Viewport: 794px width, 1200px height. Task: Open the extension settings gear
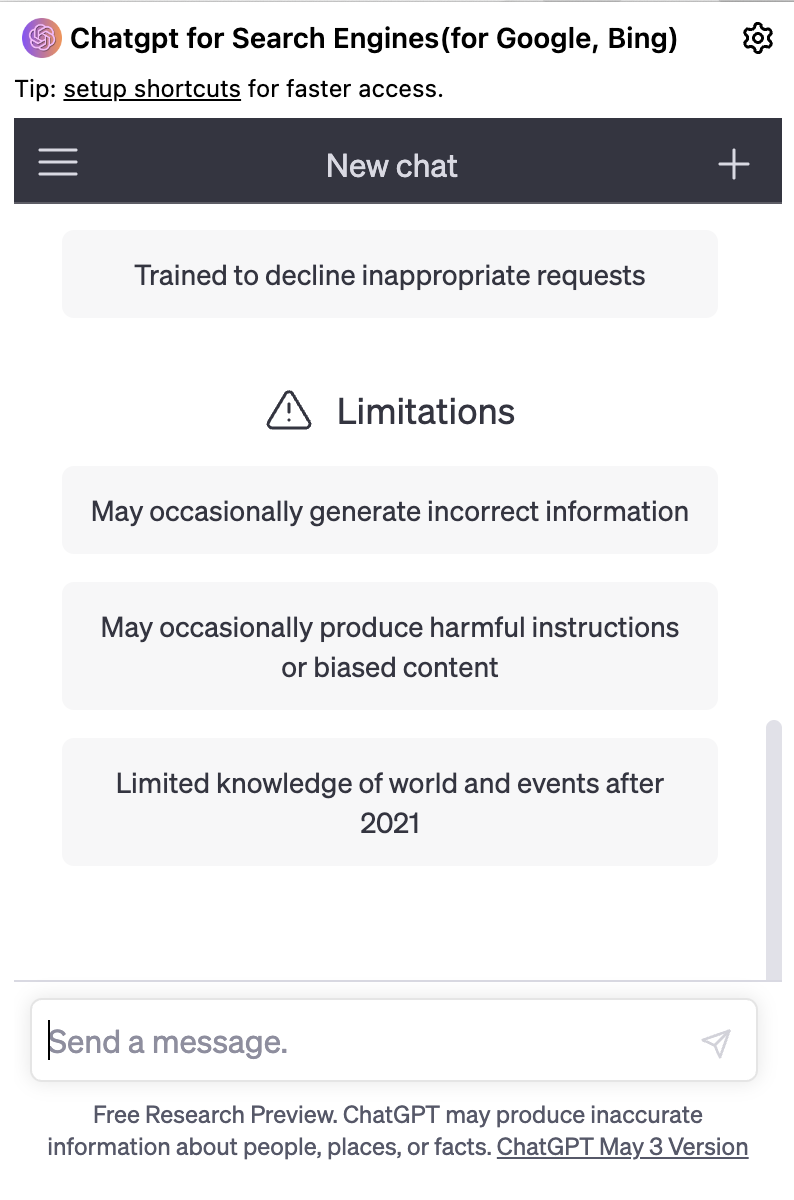tap(758, 39)
